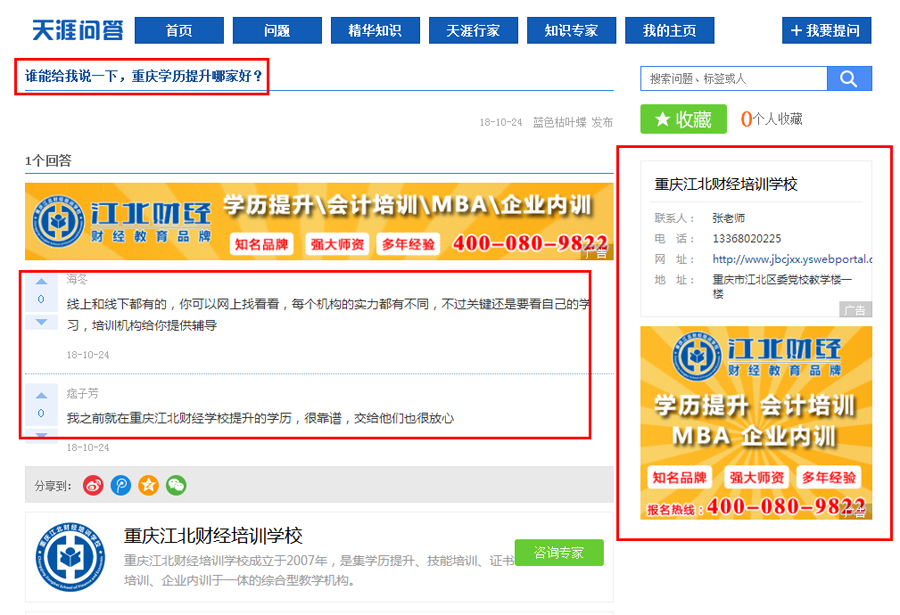900x615 pixels.
Task: Click the 我要提问 button
Action: [827, 30]
